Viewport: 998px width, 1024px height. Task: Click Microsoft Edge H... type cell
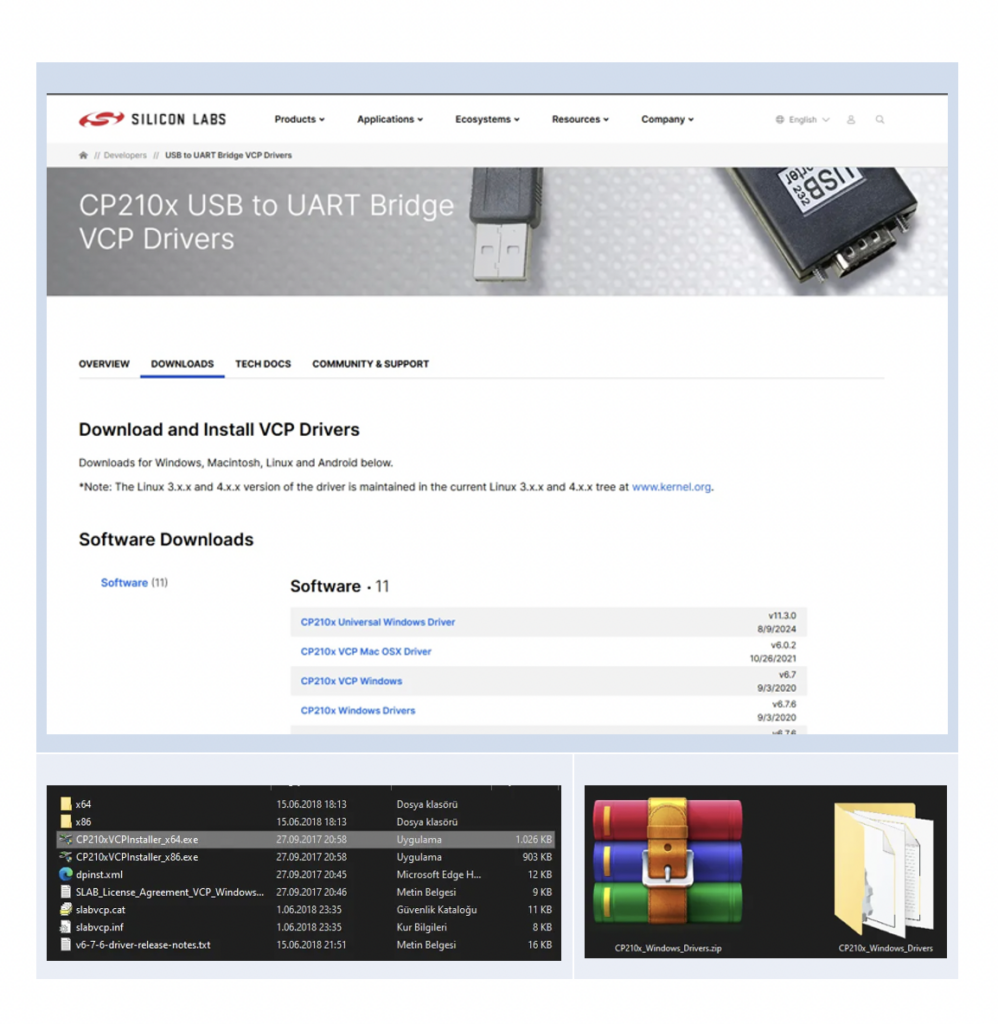(438, 874)
